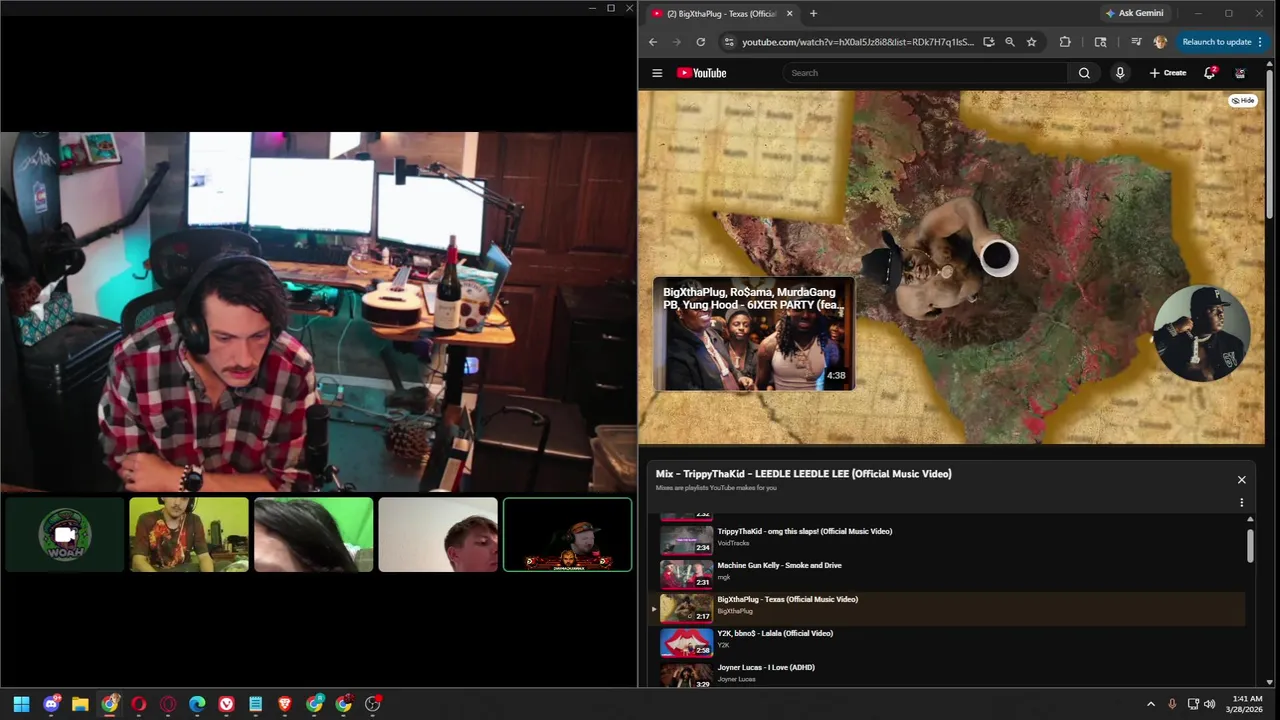1280x720 pixels.
Task: Click the Lalala red lips thumbnail
Action: coord(686,642)
